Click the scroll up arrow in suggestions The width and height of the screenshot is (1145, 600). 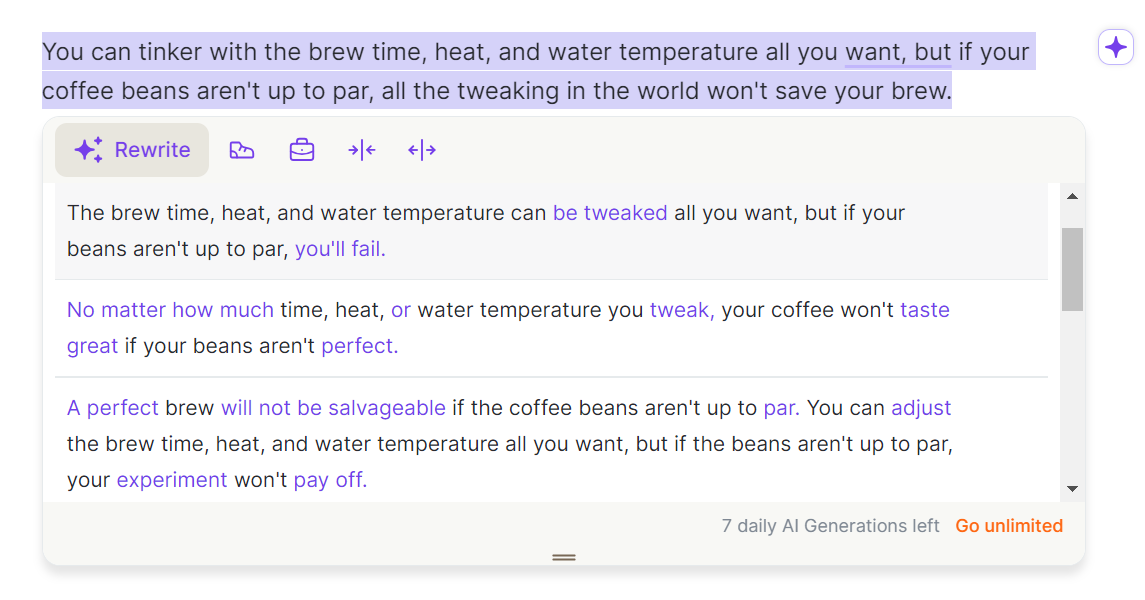click(x=1072, y=196)
